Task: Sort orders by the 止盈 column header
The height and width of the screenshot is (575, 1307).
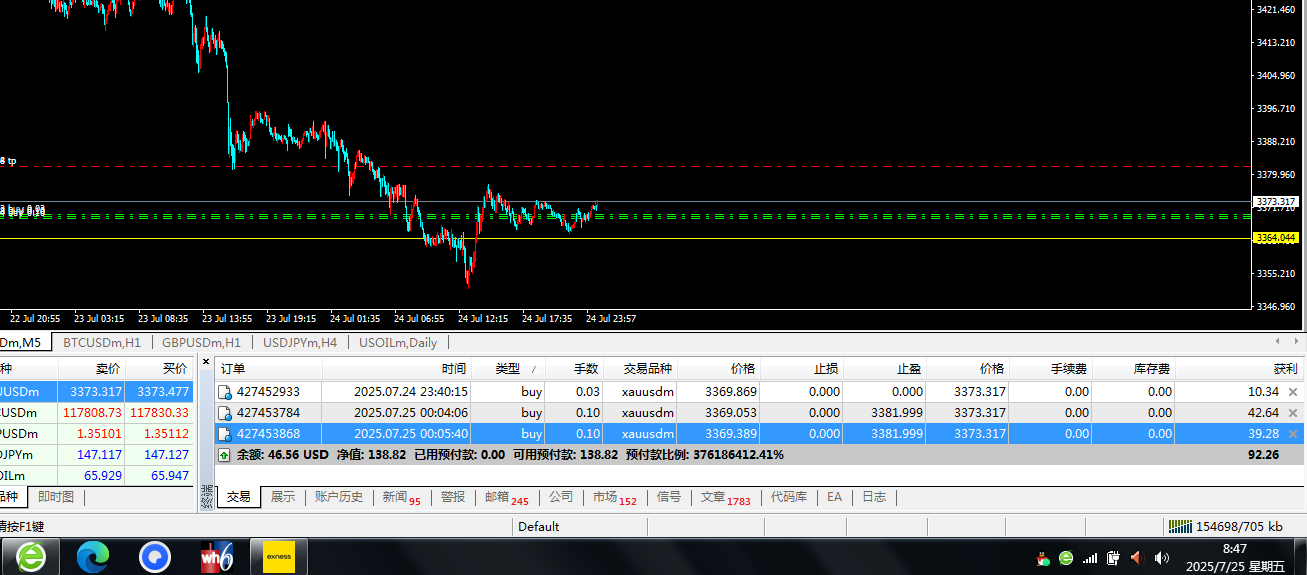Action: 884,369
